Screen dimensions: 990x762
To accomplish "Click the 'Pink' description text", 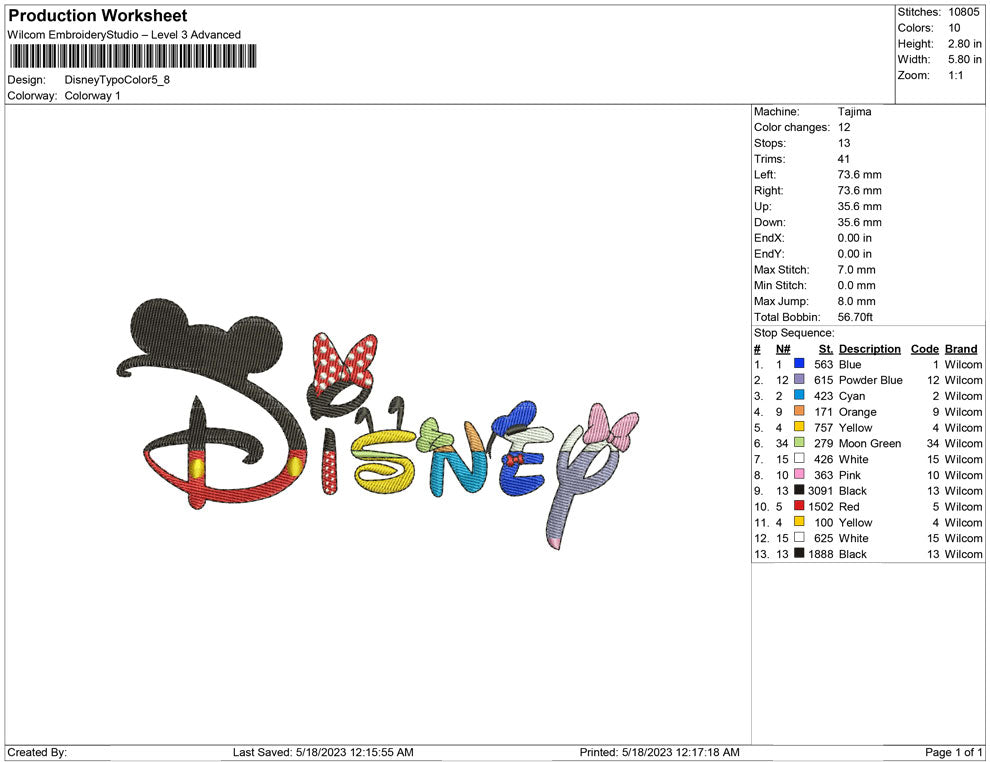I will (x=850, y=475).
